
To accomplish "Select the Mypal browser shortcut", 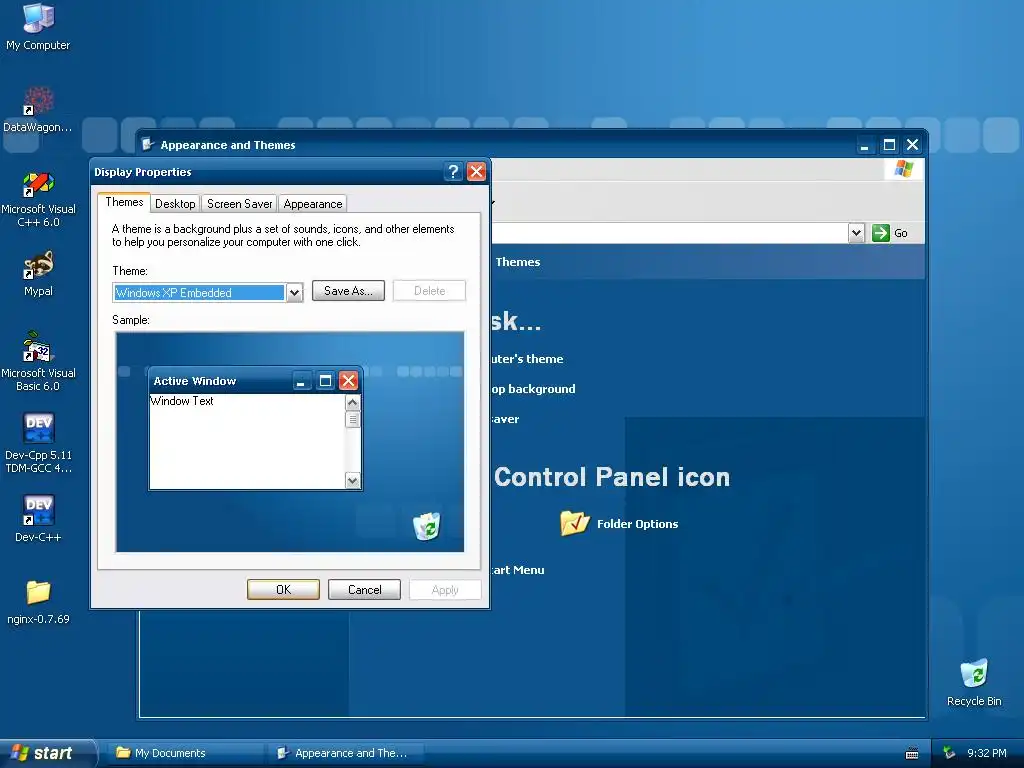I will point(38,274).
